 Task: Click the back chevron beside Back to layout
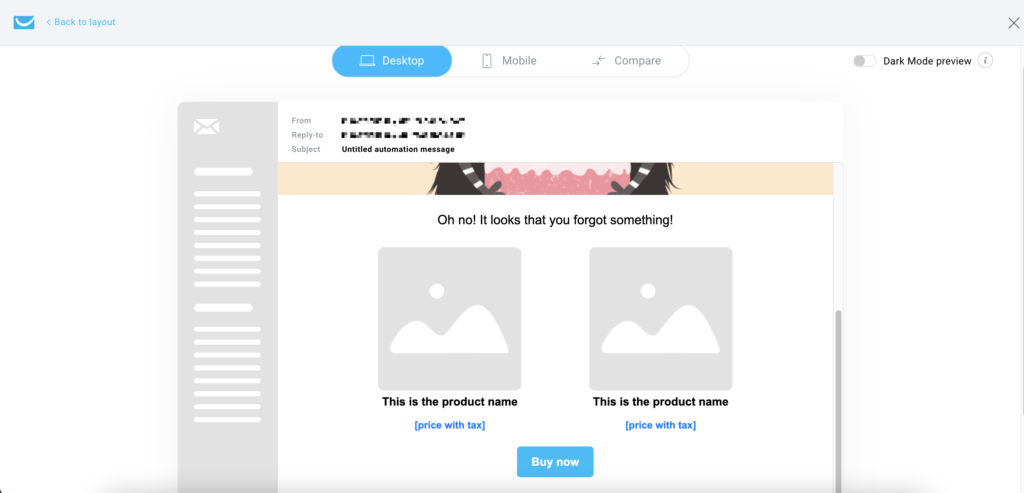coord(48,22)
